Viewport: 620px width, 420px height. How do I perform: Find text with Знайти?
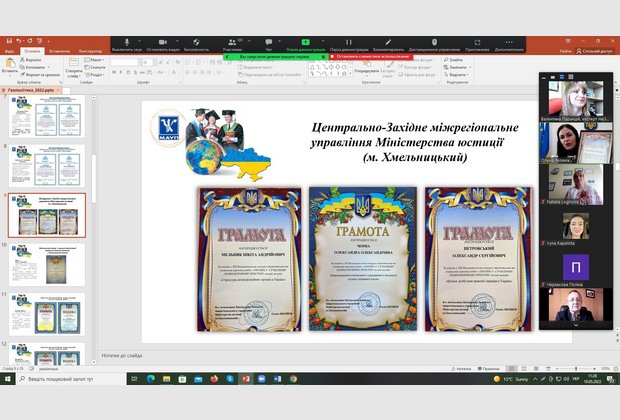[453, 60]
